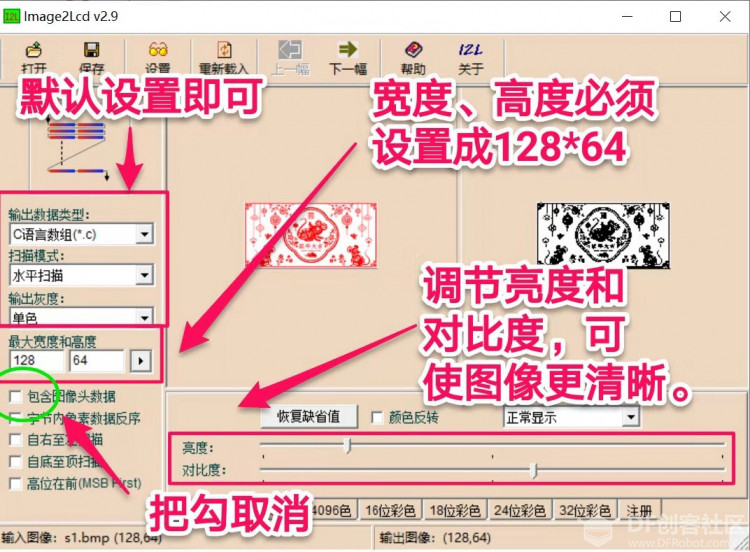Toggle 自右至左扫描 checkbox

click(15, 440)
